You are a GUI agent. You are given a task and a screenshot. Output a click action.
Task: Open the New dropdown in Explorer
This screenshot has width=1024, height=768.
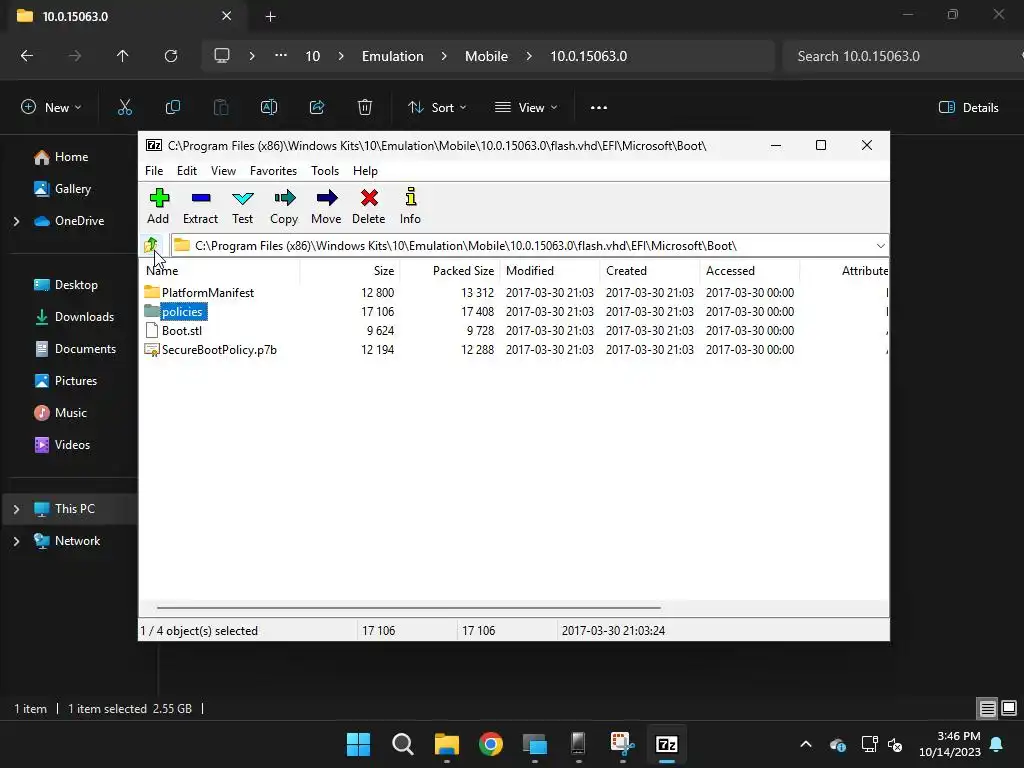51,107
